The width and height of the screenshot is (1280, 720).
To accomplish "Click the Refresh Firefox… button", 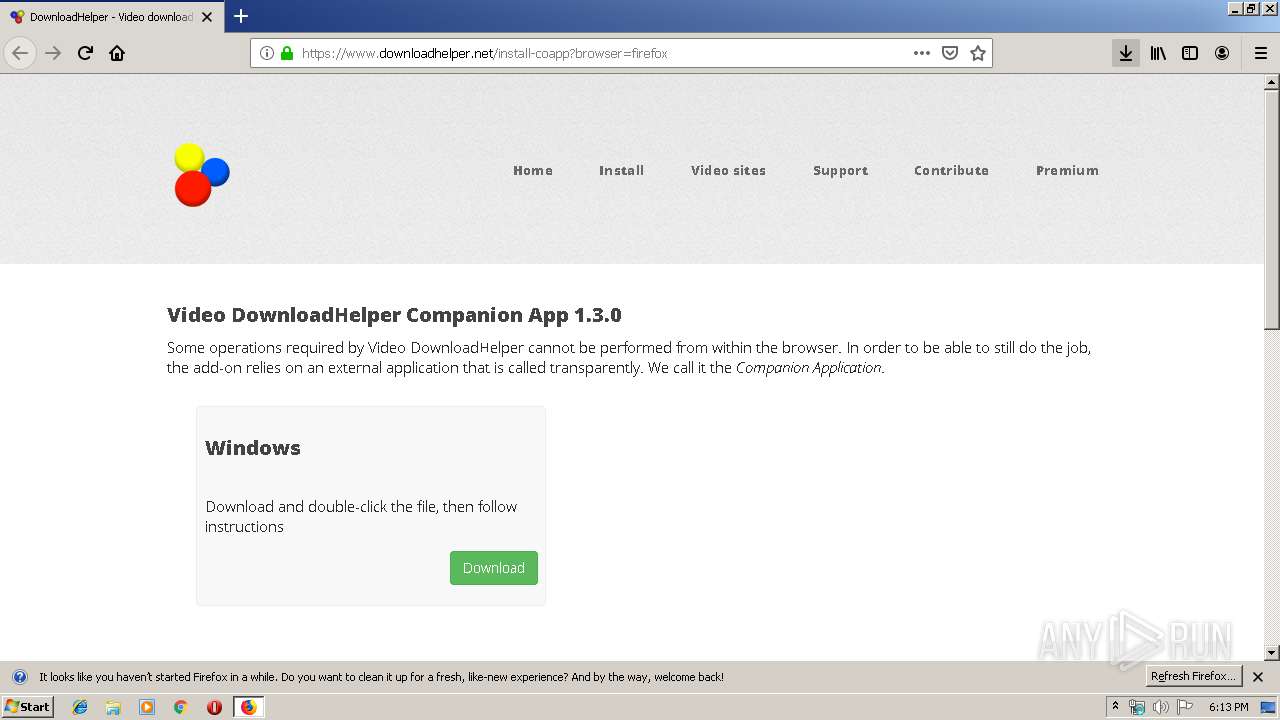I will click(x=1193, y=676).
